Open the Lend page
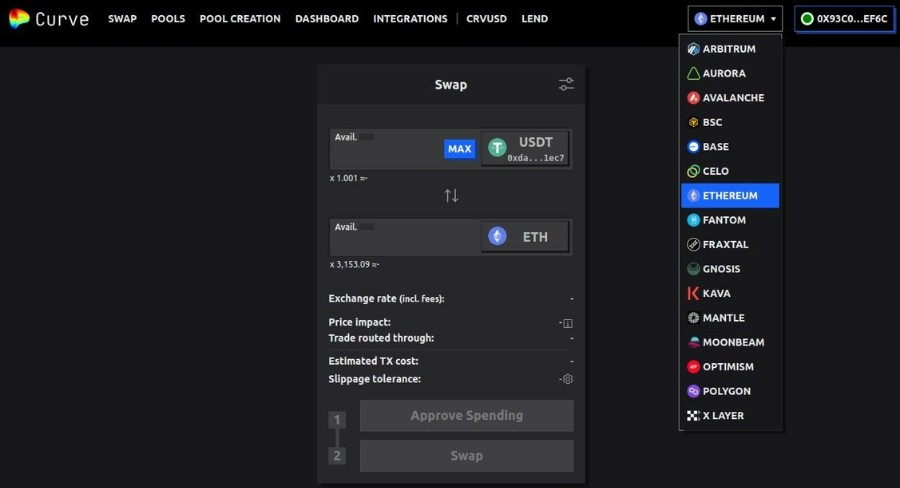The height and width of the screenshot is (488, 900). pyautogui.click(x=534, y=19)
